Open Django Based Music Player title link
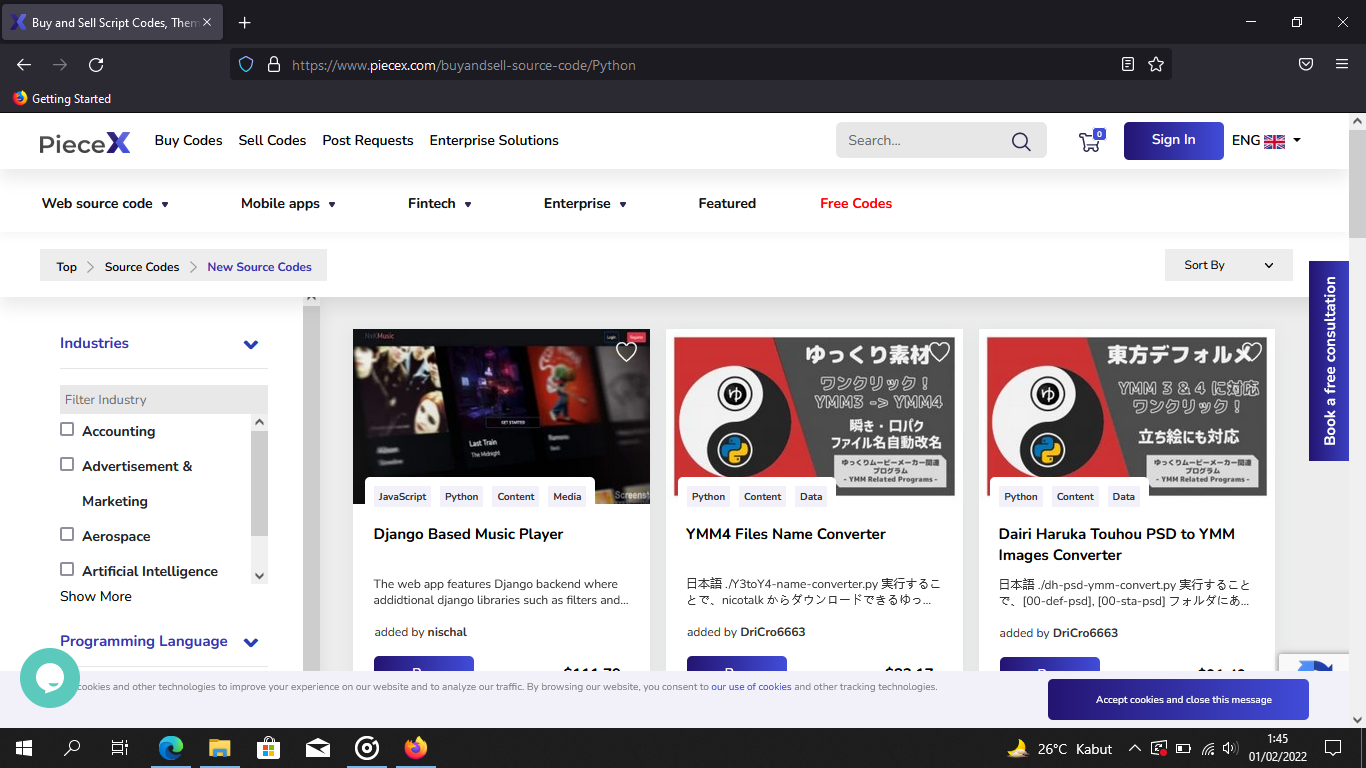Viewport: 1366px width, 768px height. point(468,534)
